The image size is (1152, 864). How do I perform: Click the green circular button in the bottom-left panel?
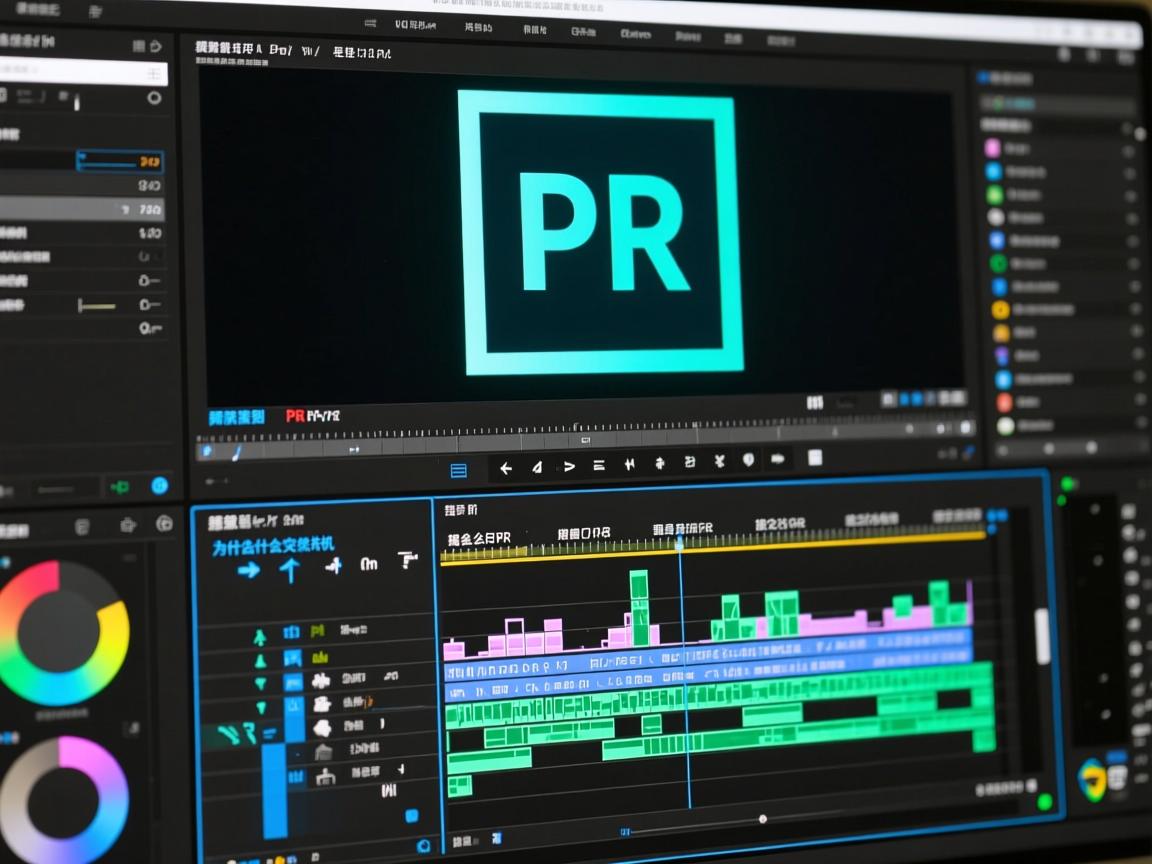coord(159,486)
